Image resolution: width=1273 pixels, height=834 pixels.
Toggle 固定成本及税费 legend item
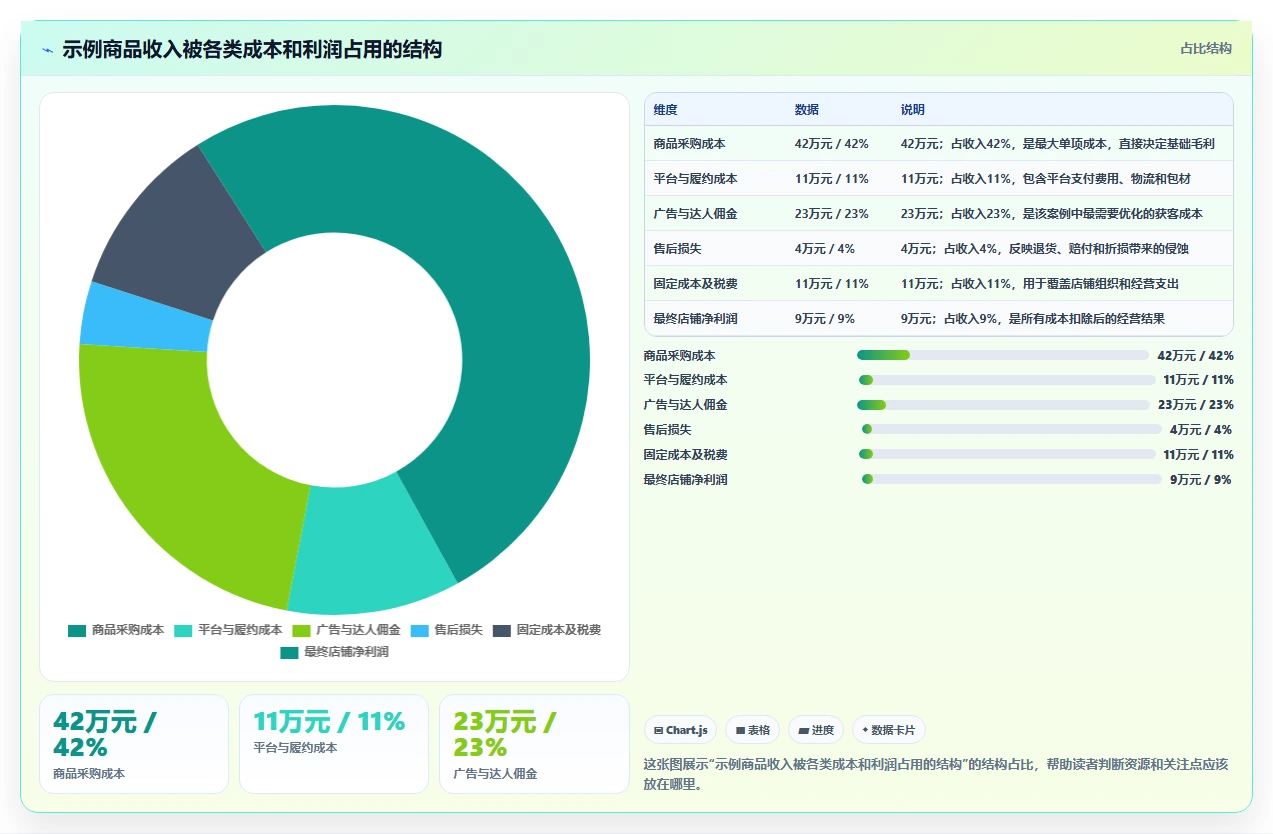[x=547, y=630]
